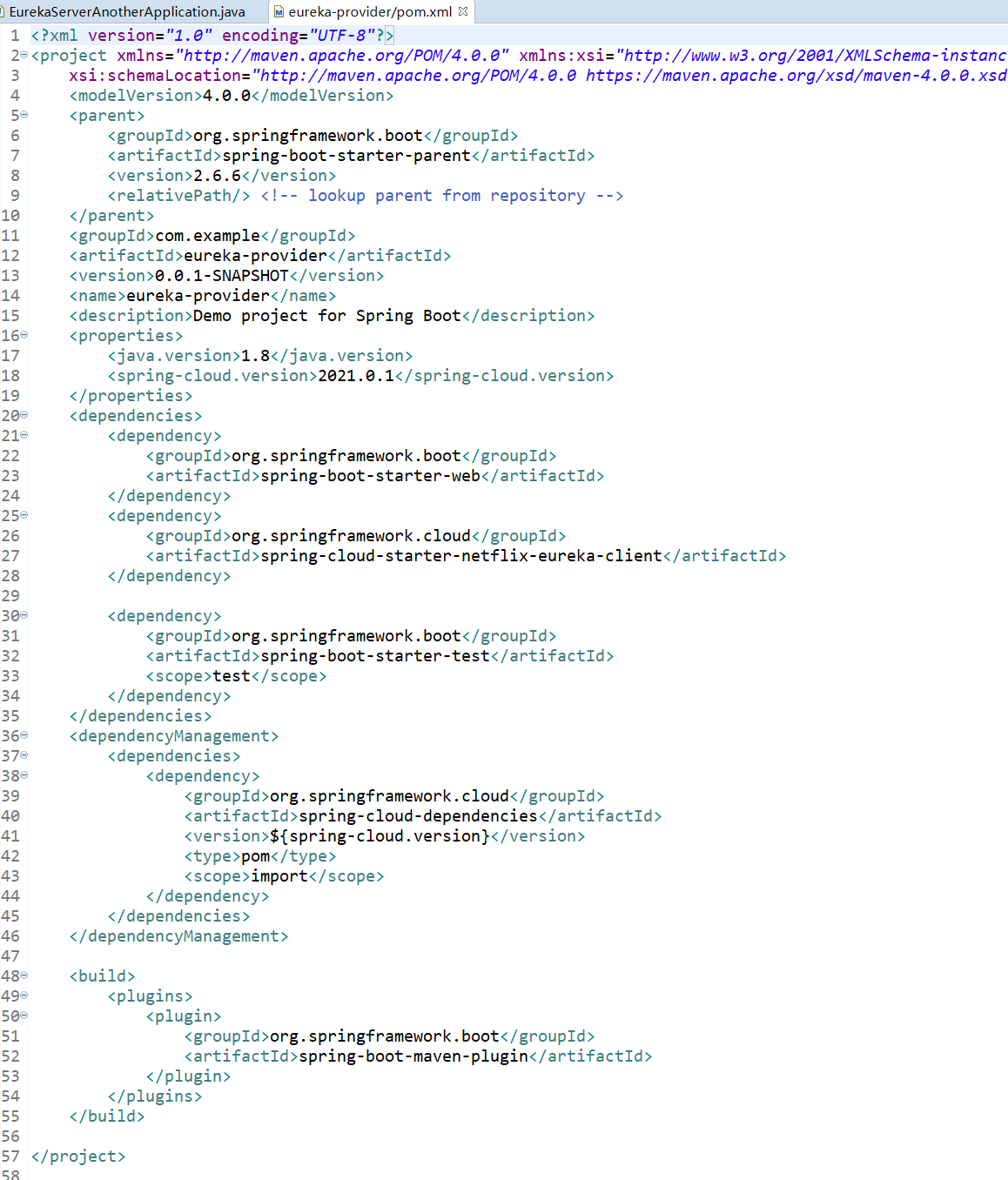
Task: Collapse the dependencies block at line 20
Action: click(24, 415)
